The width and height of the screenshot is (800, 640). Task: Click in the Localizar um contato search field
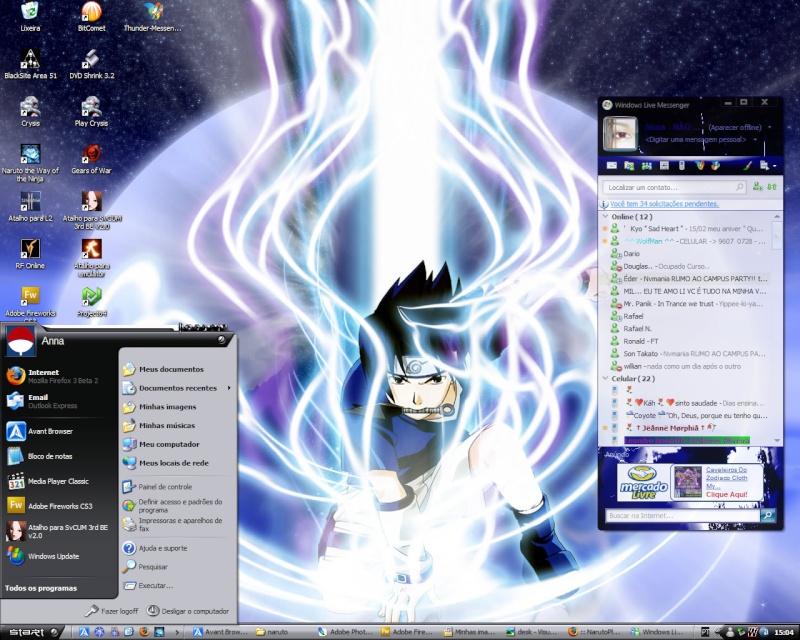click(674, 187)
